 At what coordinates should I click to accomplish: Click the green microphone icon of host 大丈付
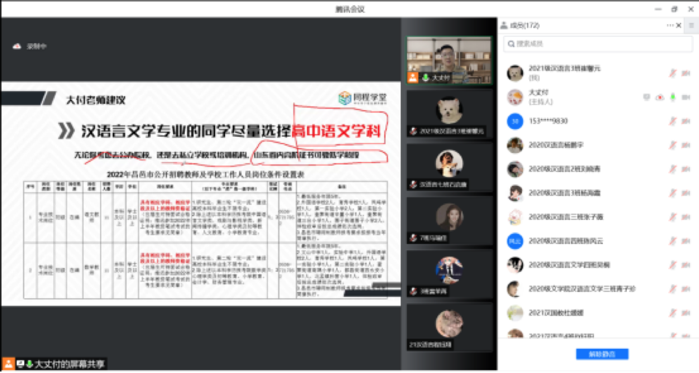(673, 97)
